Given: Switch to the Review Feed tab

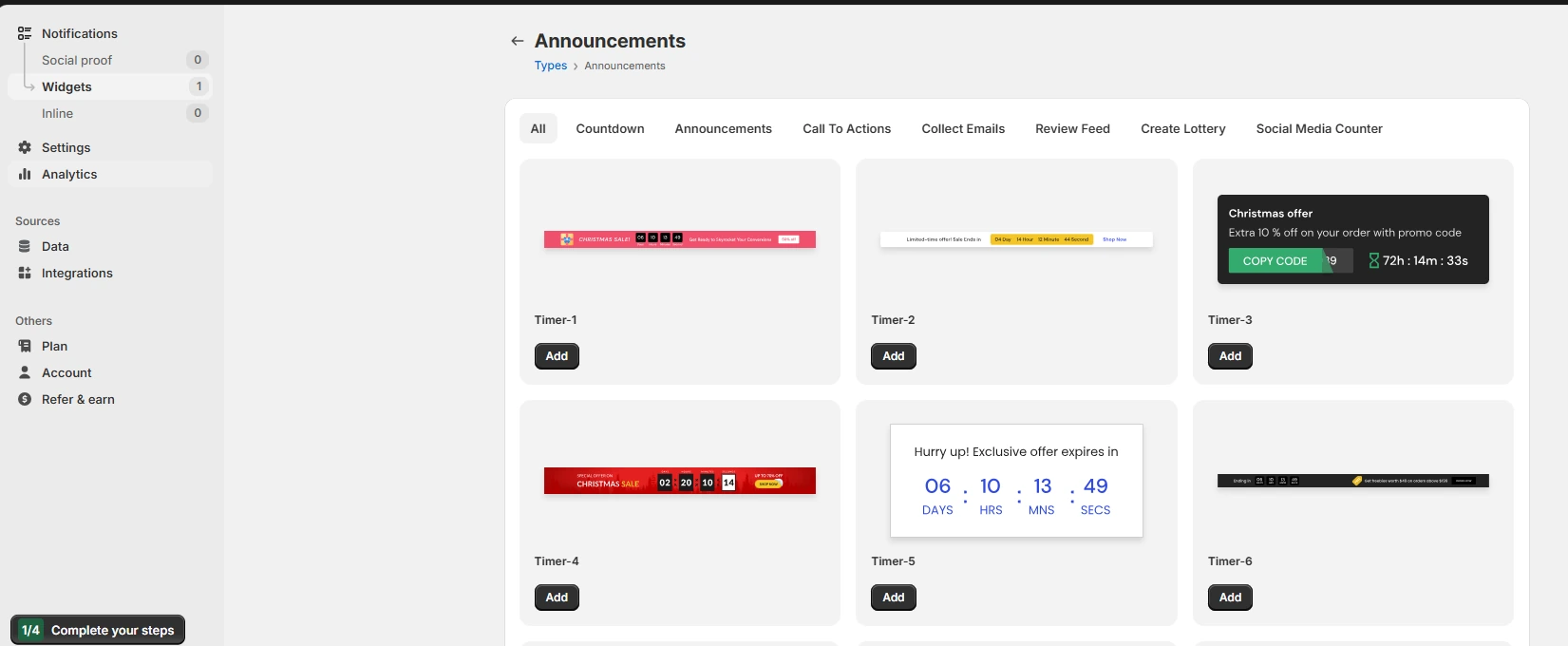Looking at the screenshot, I should [1073, 128].
